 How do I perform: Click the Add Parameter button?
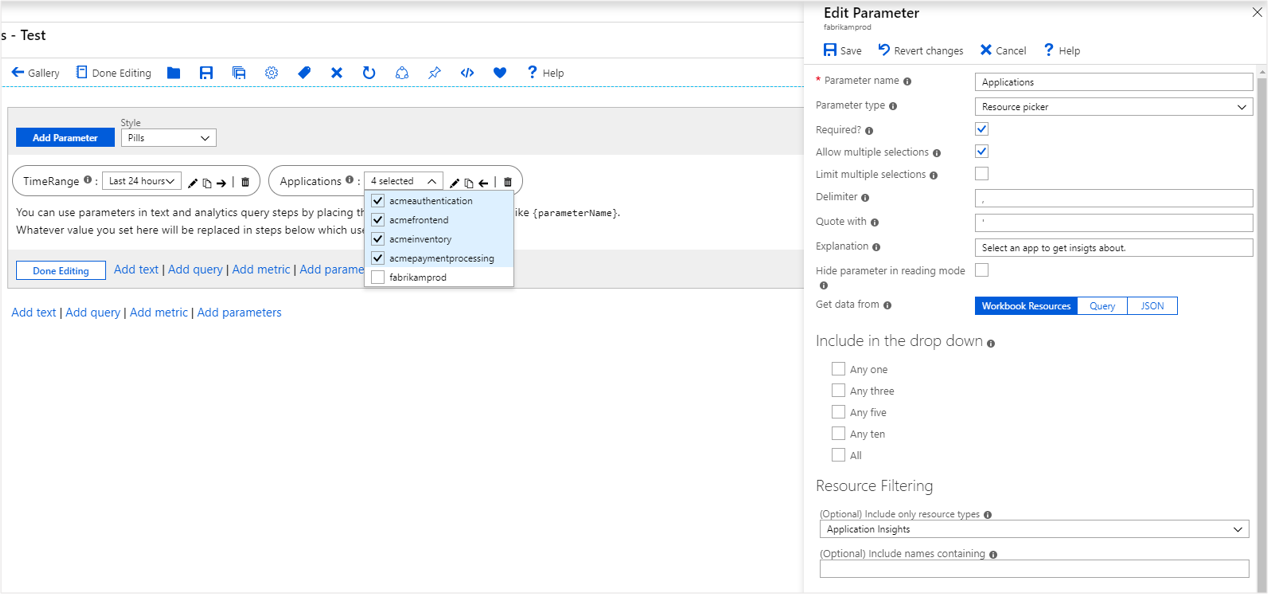[x=65, y=138]
